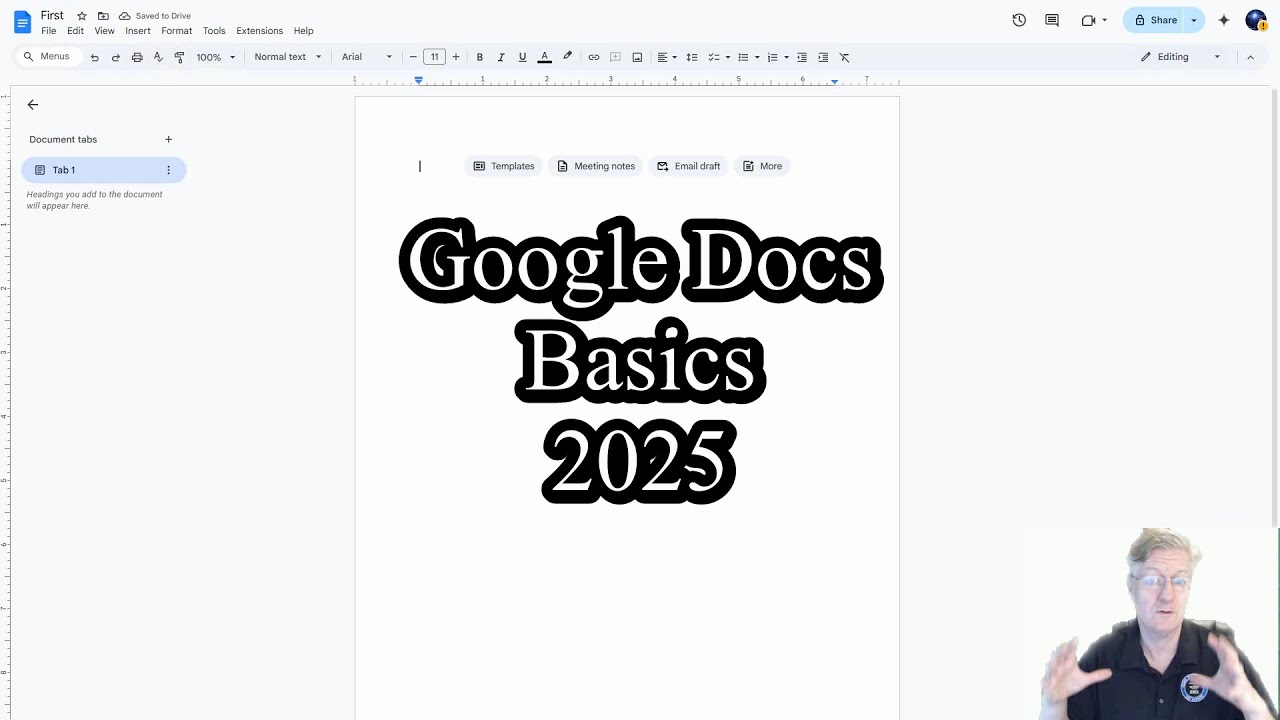Clear the text formatting
The image size is (1280, 720).
tap(845, 57)
